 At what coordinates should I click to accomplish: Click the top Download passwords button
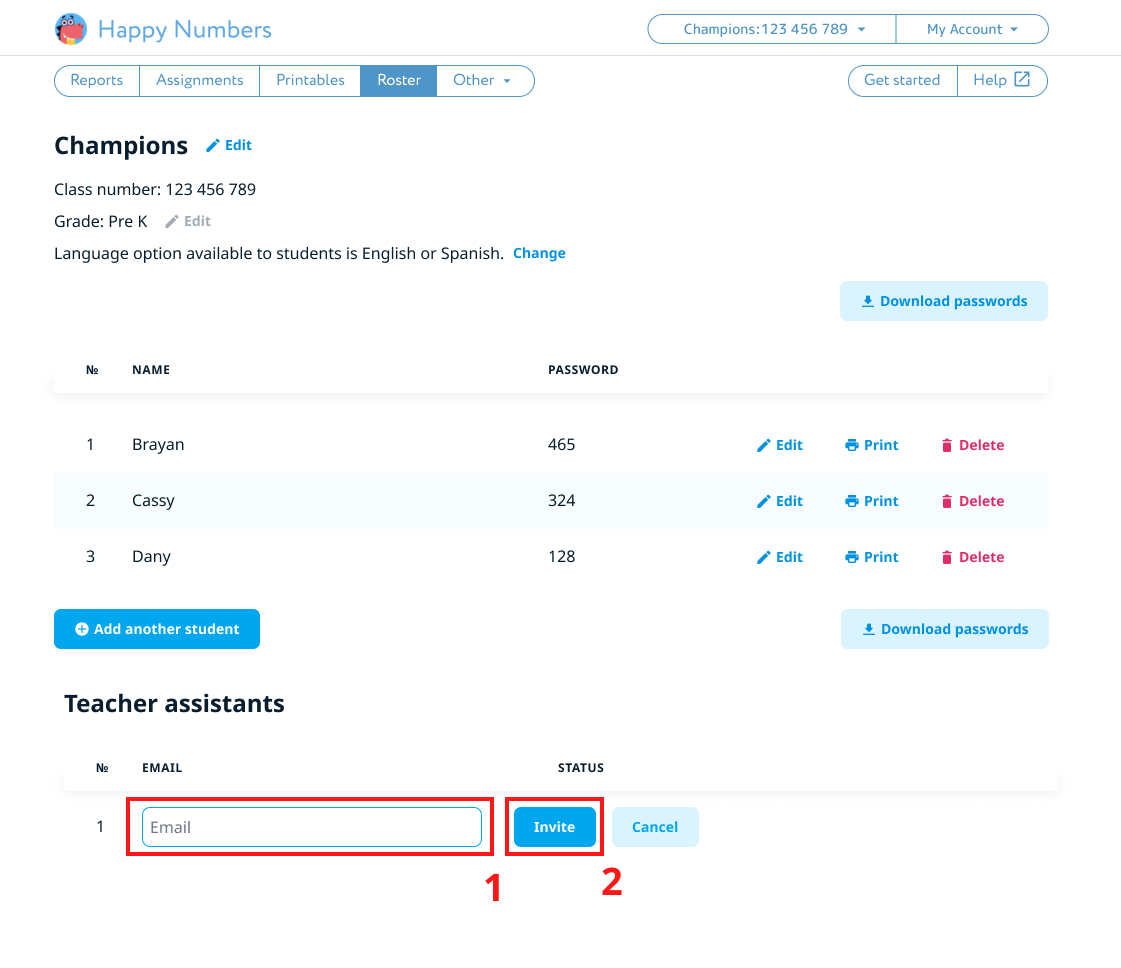(x=944, y=301)
